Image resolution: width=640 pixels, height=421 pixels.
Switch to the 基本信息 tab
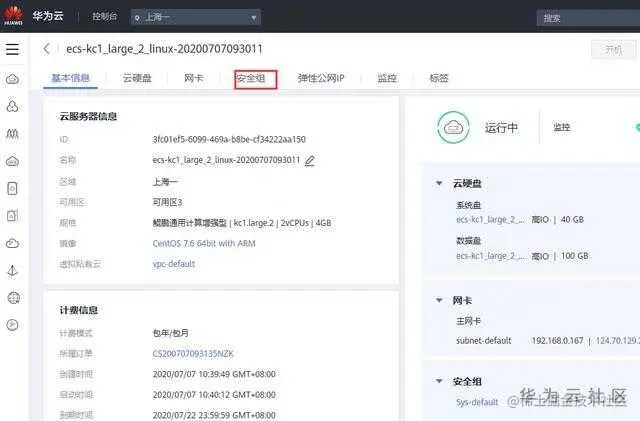70,78
